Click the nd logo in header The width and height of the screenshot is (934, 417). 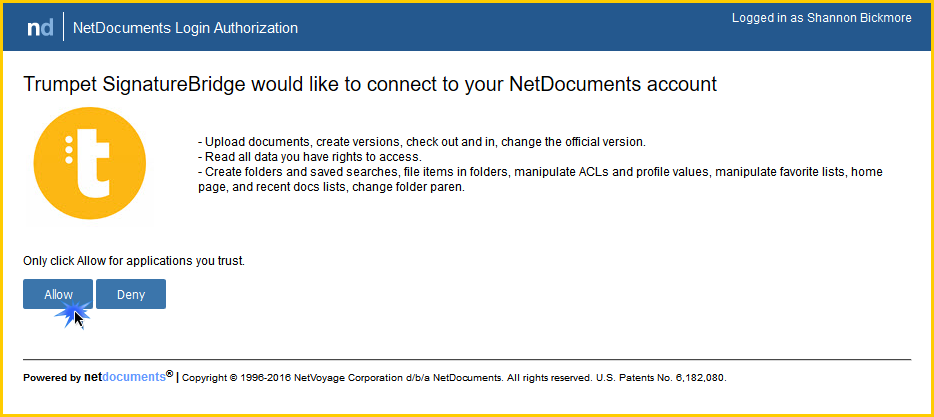[x=41, y=27]
